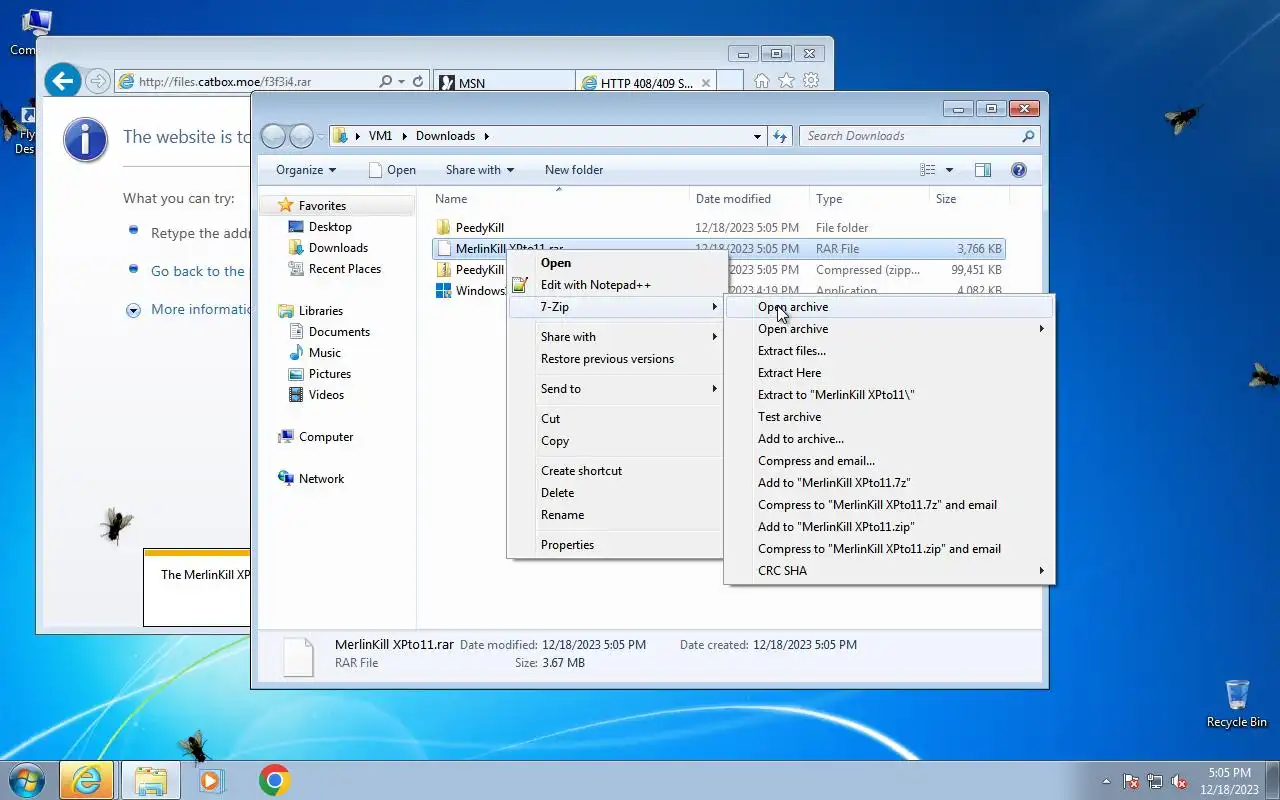The height and width of the screenshot is (800, 1280).
Task: Click the Change your view icon
Action: click(928, 170)
